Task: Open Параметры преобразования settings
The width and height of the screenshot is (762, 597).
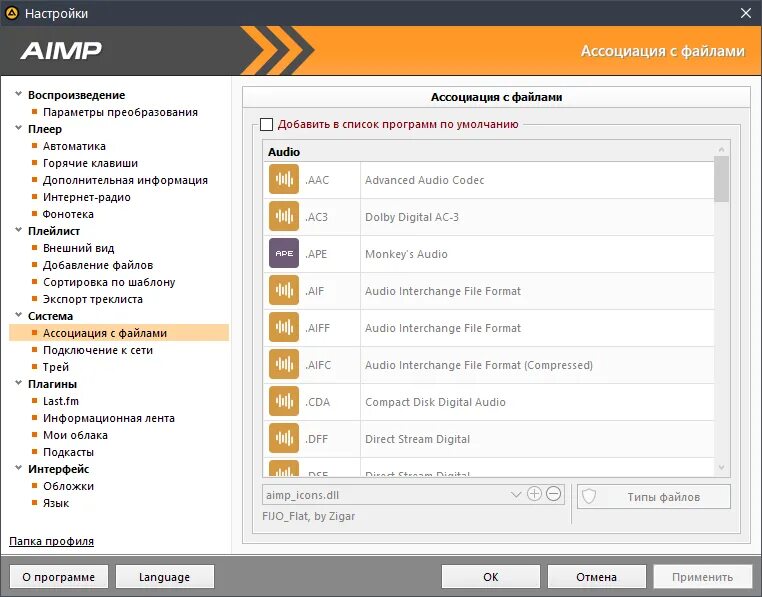Action: point(120,112)
